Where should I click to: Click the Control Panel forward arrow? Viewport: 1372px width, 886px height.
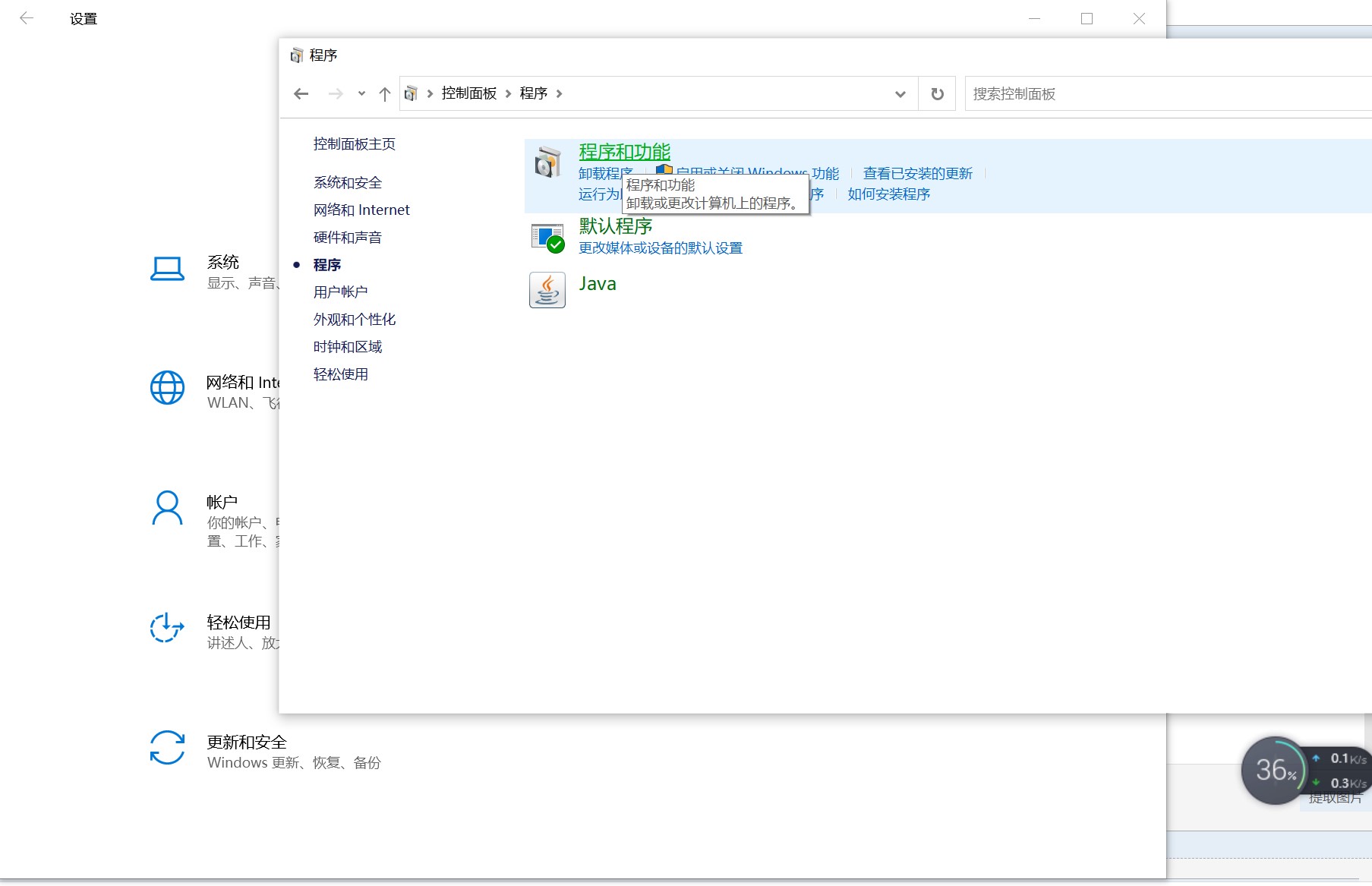336,94
